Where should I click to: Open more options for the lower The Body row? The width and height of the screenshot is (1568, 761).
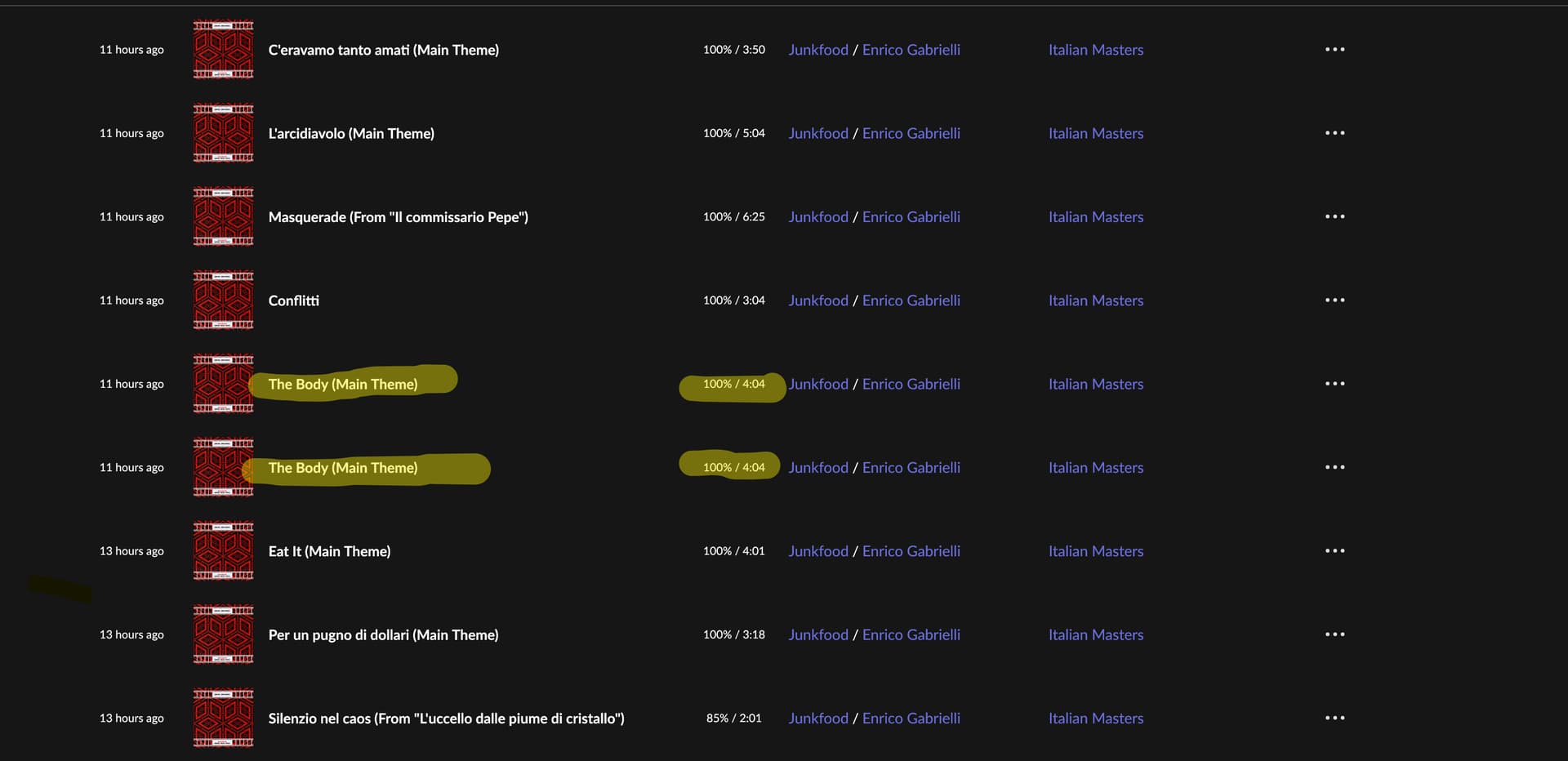point(1334,467)
